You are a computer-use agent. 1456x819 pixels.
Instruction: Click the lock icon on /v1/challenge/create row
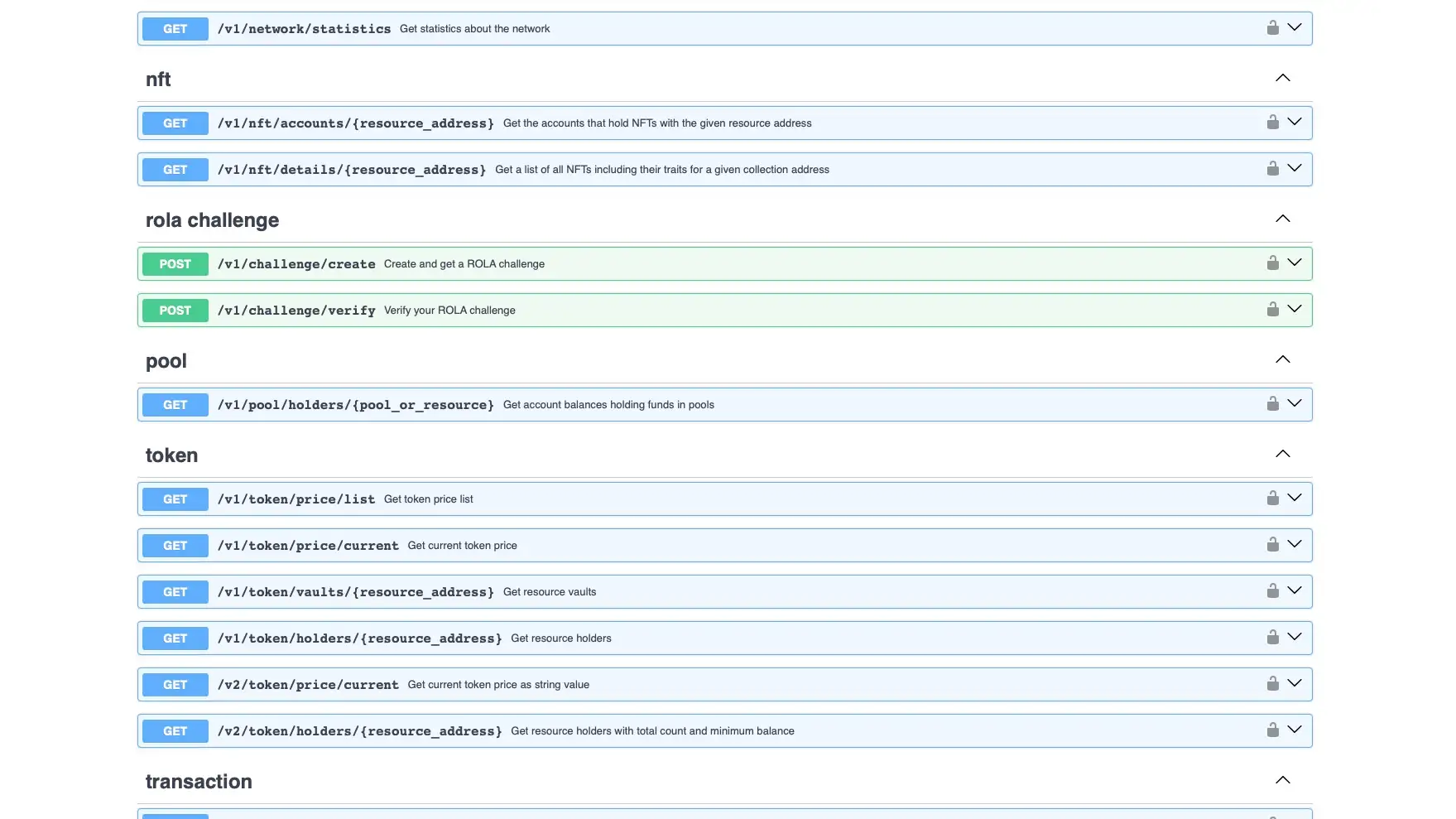pos(1272,263)
